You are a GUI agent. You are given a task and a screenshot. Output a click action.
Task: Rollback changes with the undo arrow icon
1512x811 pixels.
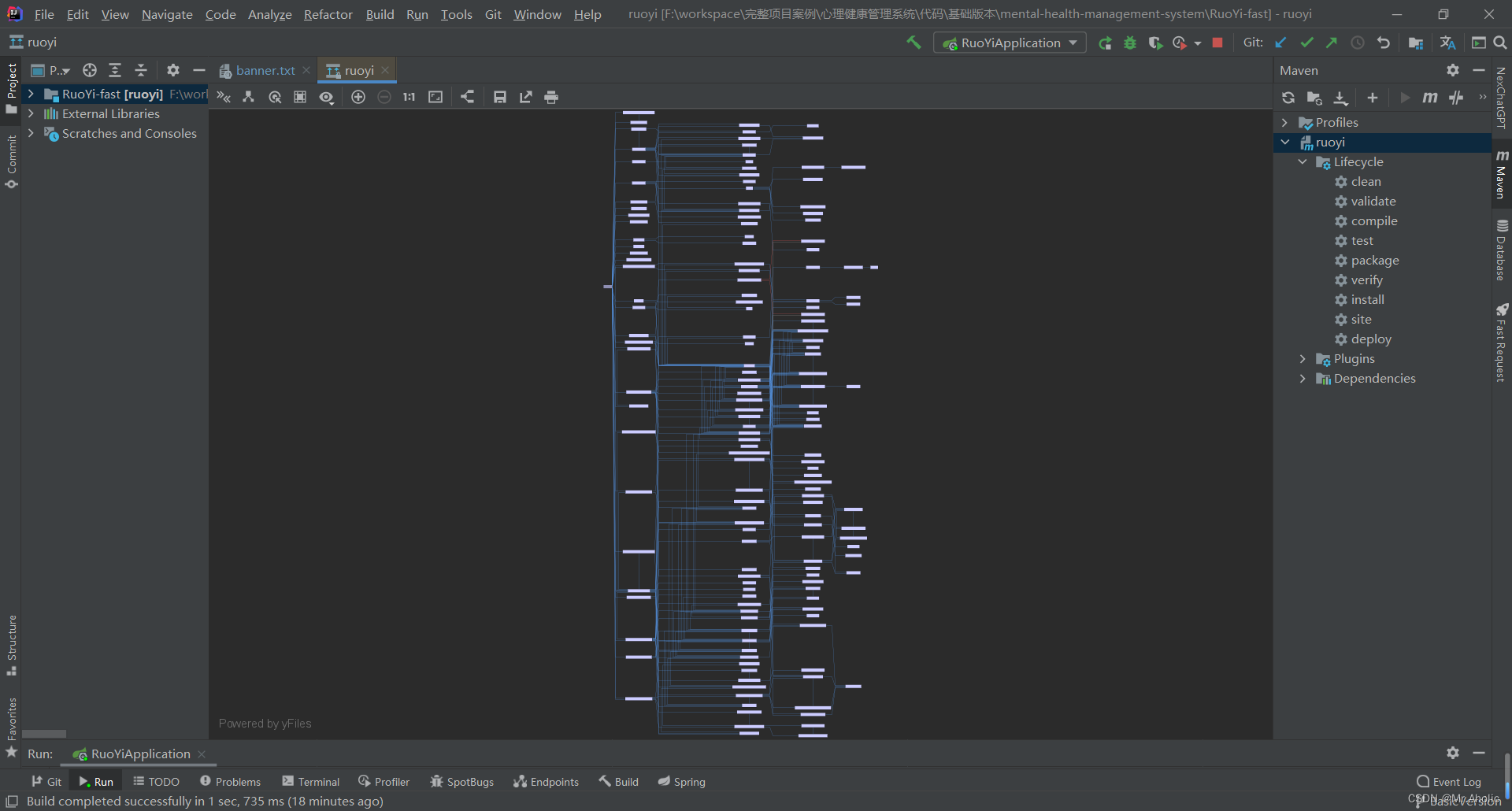(x=1384, y=43)
